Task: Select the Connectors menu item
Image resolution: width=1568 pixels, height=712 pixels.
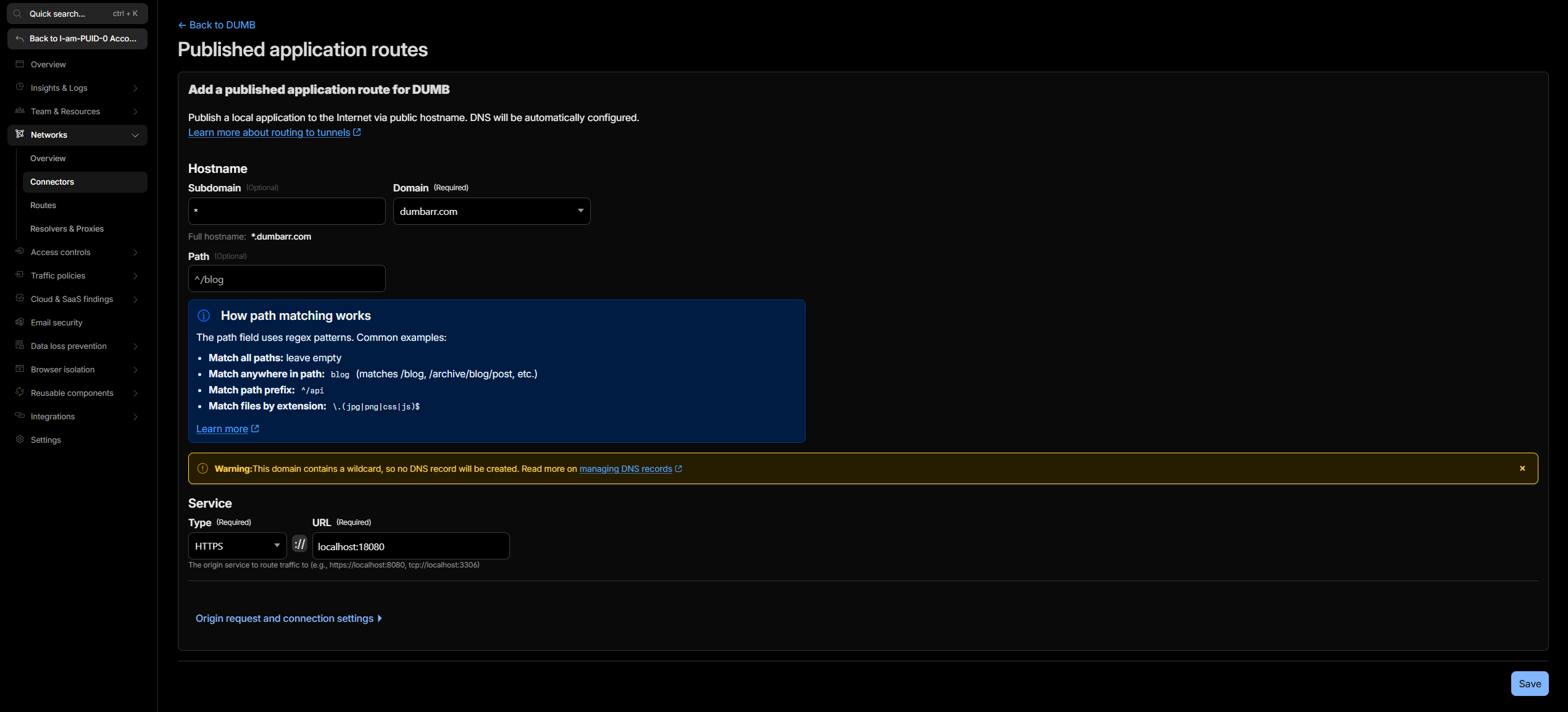Action: [x=85, y=182]
